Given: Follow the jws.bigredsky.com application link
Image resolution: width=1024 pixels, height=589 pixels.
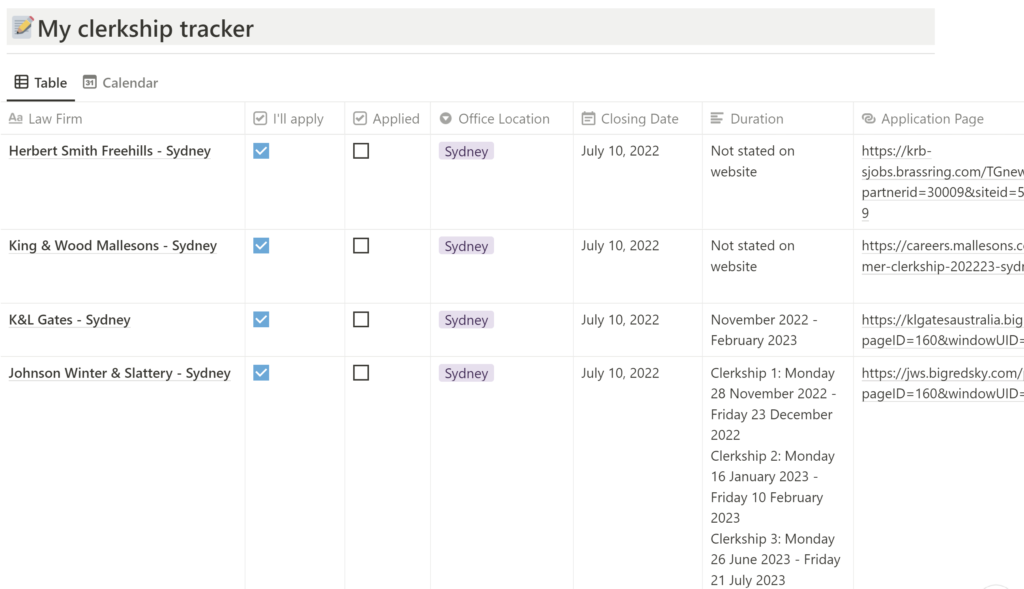Looking at the screenshot, I should tap(942, 383).
